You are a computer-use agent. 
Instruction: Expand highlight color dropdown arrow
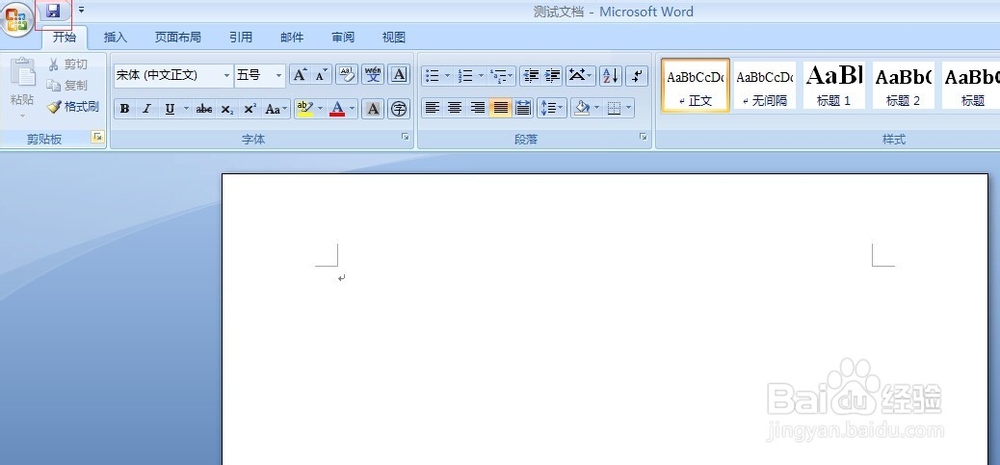(321, 109)
